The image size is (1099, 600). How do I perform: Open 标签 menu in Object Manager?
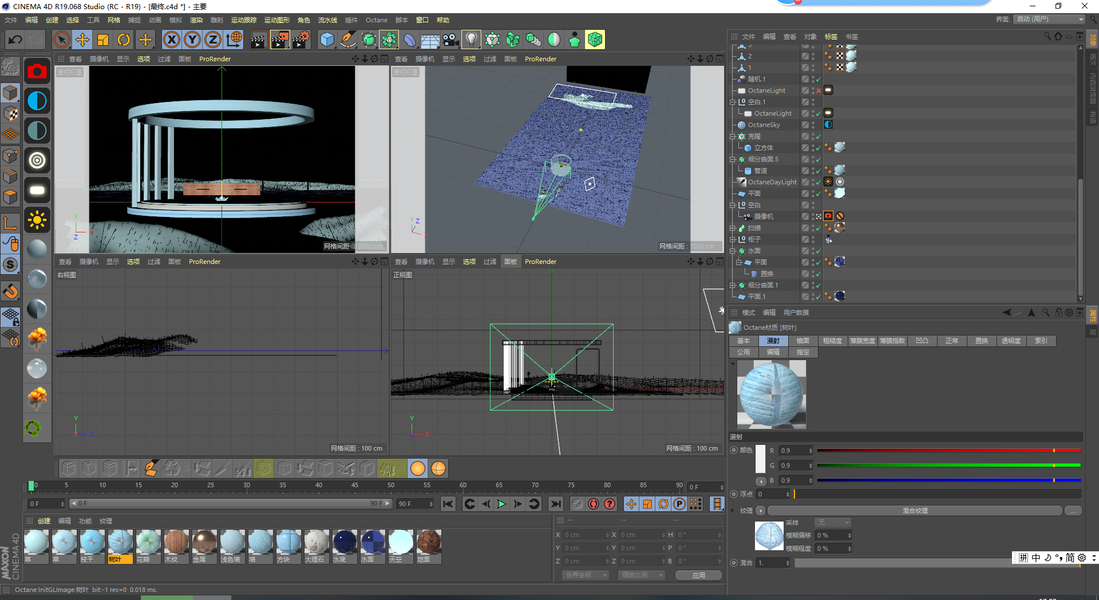coord(831,36)
